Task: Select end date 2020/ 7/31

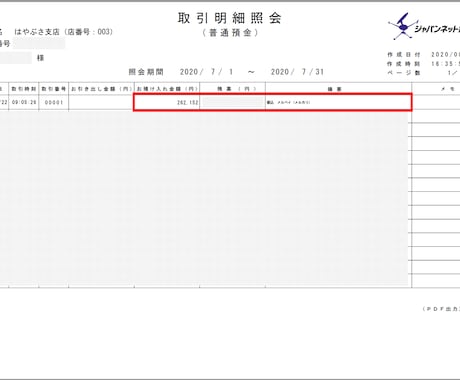Action: tap(297, 72)
